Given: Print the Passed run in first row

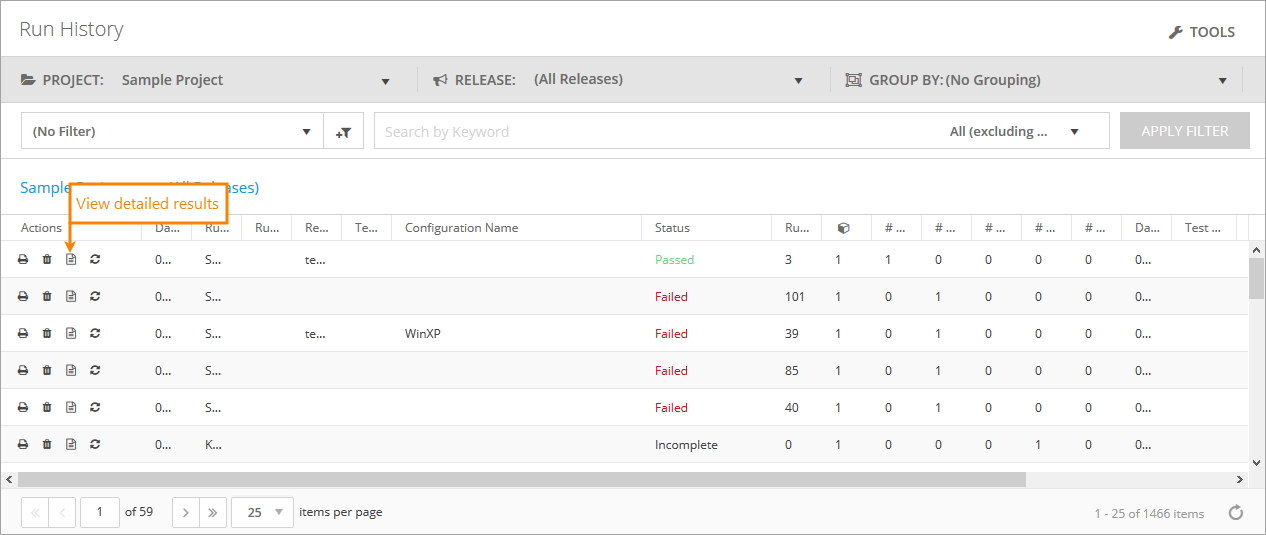Looking at the screenshot, I should [x=23, y=259].
